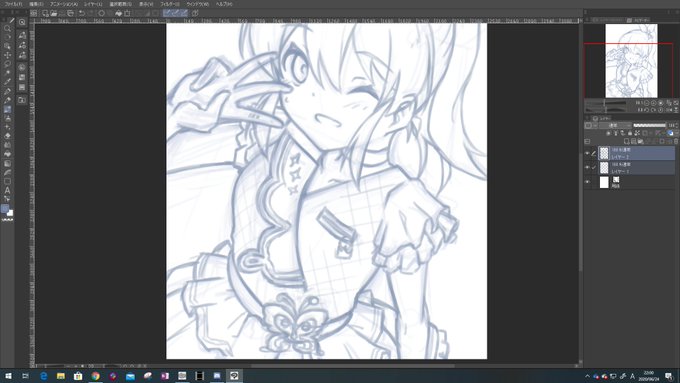Create a new layer folder
This screenshot has width=680, height=383.
(x=641, y=141)
